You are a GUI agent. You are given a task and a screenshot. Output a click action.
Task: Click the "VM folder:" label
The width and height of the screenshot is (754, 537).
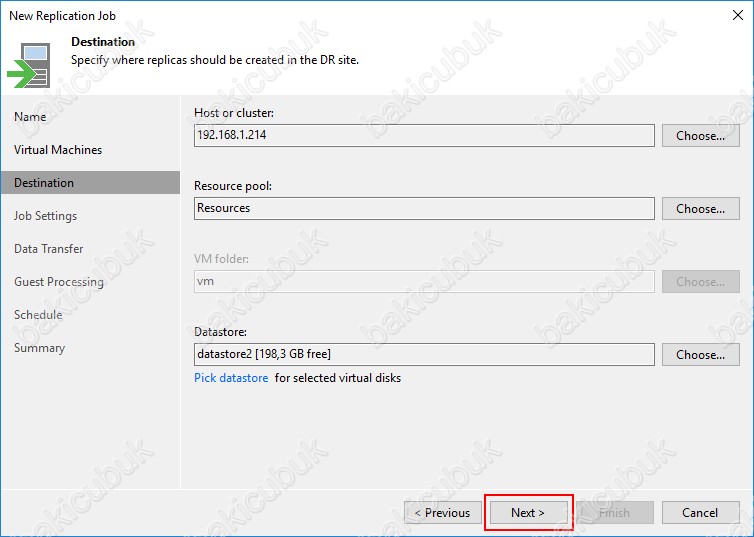pos(221,259)
